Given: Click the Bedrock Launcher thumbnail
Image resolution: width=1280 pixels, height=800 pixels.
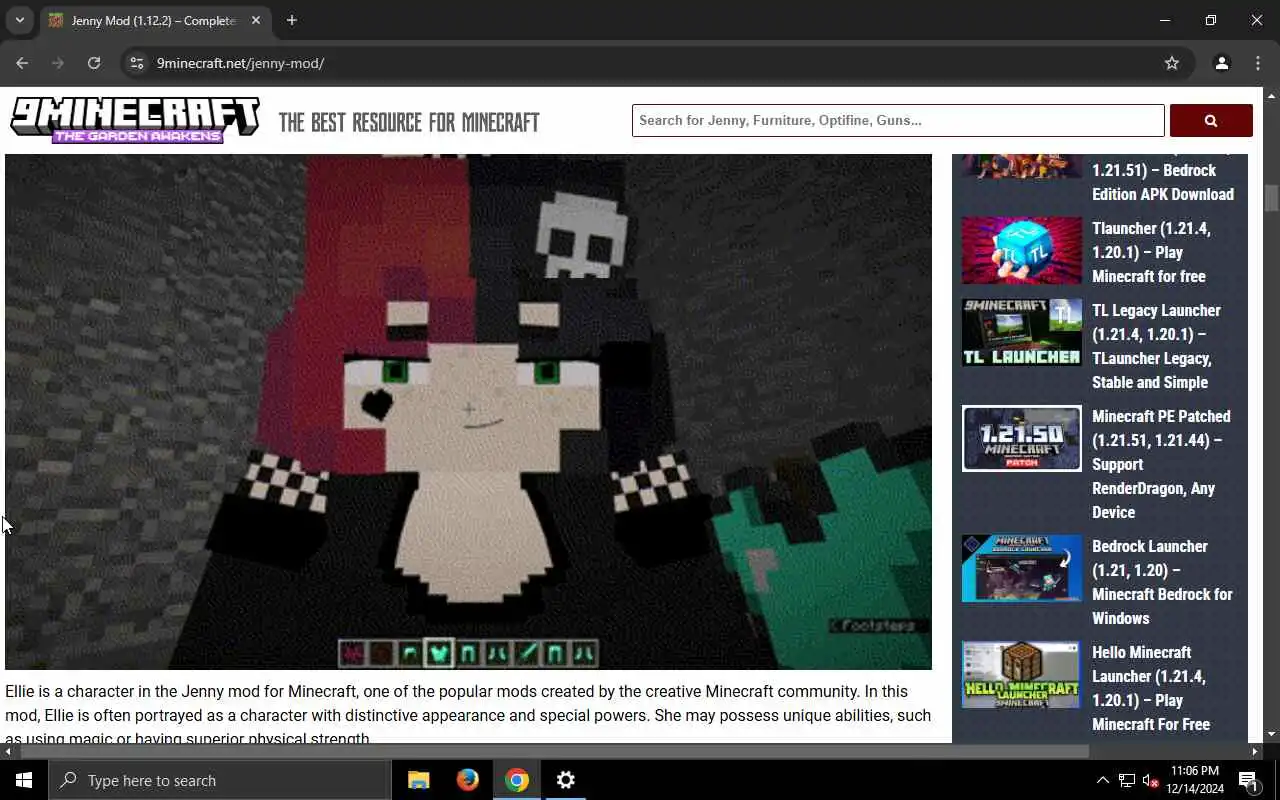Looking at the screenshot, I should pos(1021,568).
